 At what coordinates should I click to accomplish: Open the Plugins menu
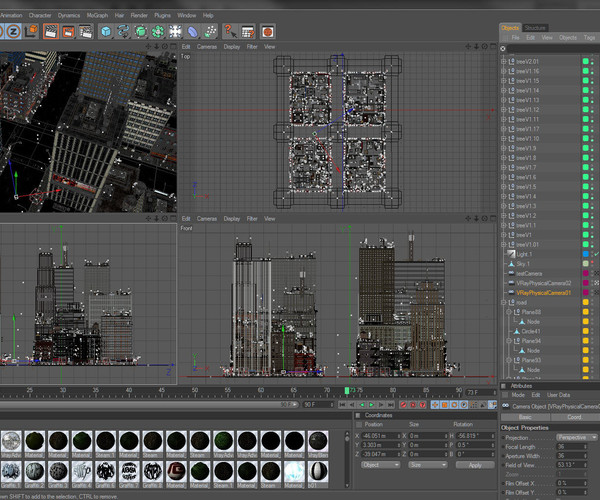(163, 15)
